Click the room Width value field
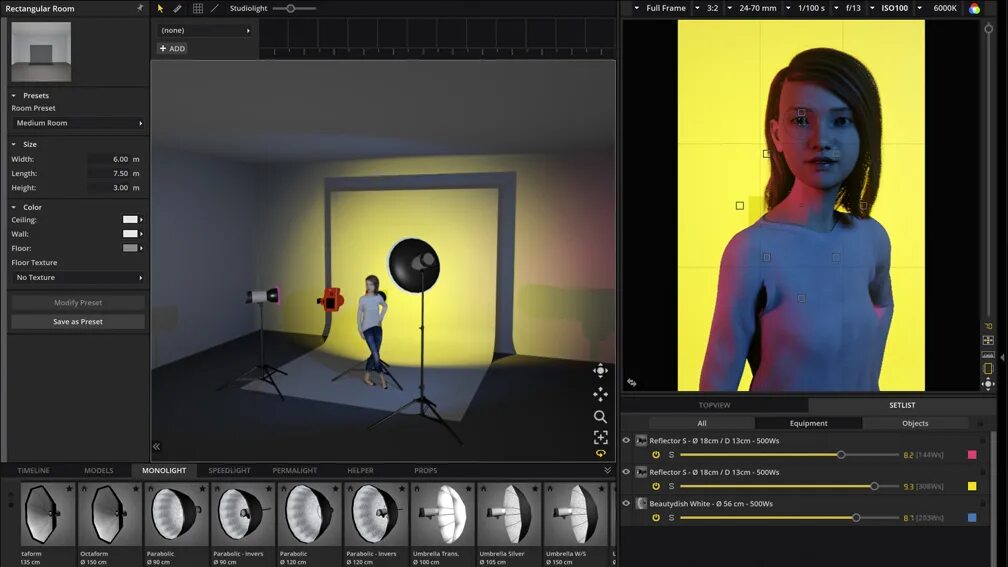Image resolution: width=1008 pixels, height=567 pixels. (114, 159)
